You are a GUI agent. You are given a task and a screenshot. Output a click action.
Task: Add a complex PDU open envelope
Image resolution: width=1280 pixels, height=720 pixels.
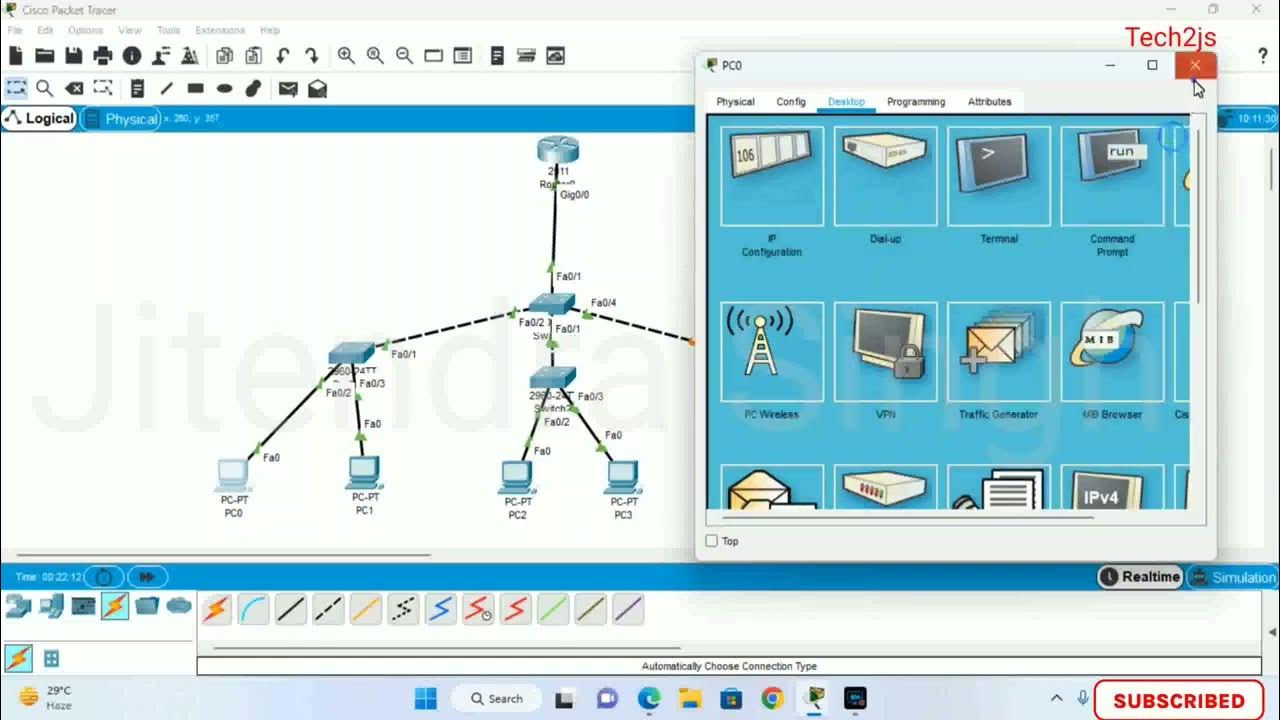(317, 88)
